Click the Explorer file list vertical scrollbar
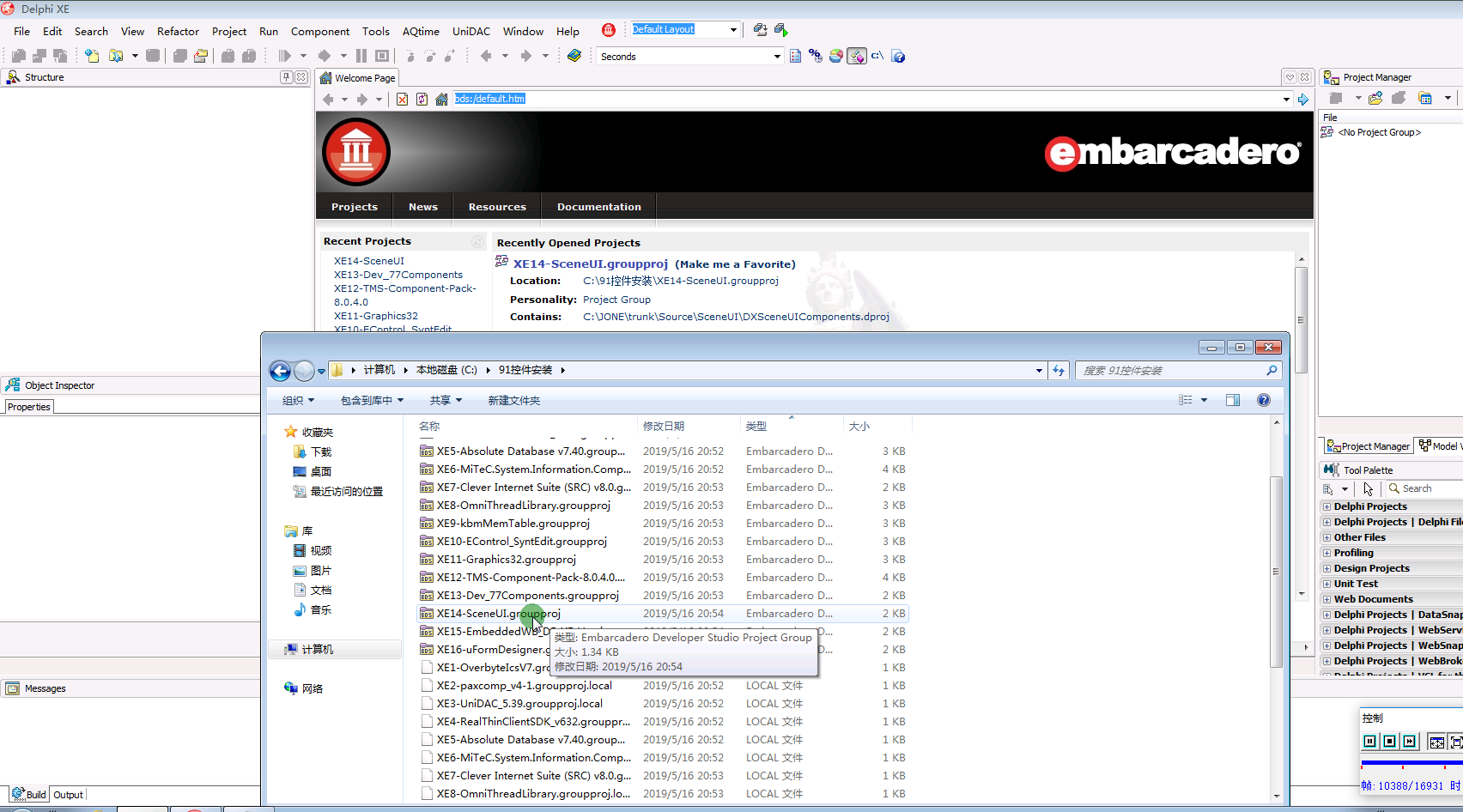This screenshot has width=1463, height=812. [x=1277, y=571]
